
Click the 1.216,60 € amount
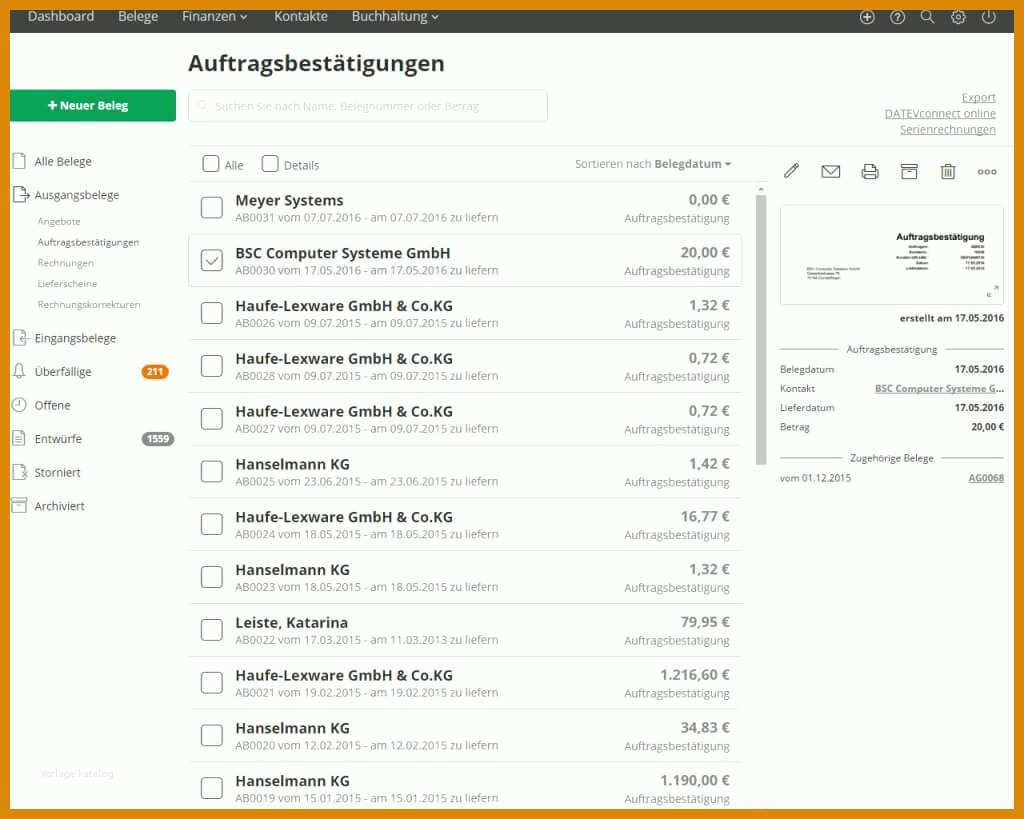pos(695,675)
